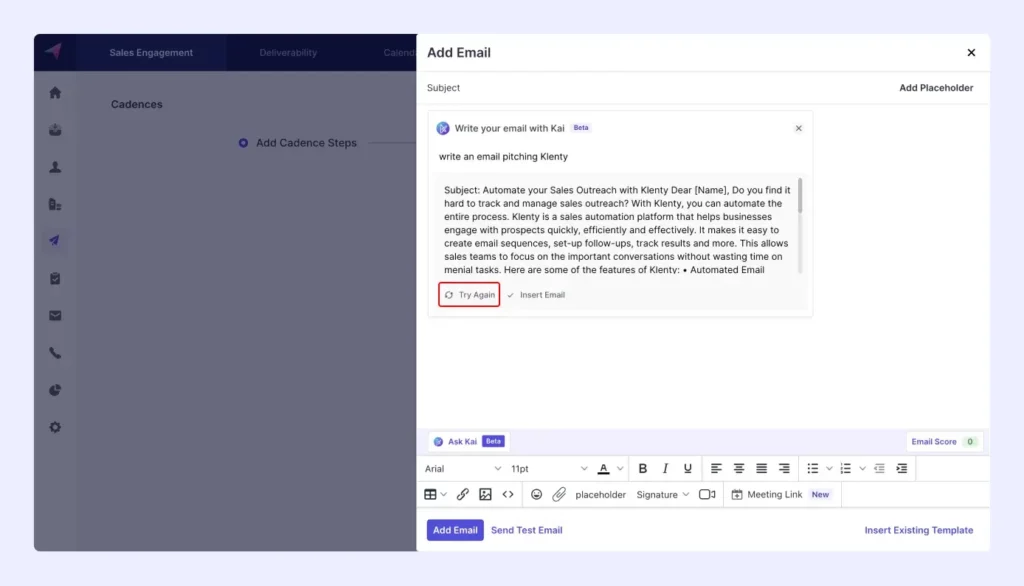Open the Arial font family dropdown
1024x586 pixels.
462,467
